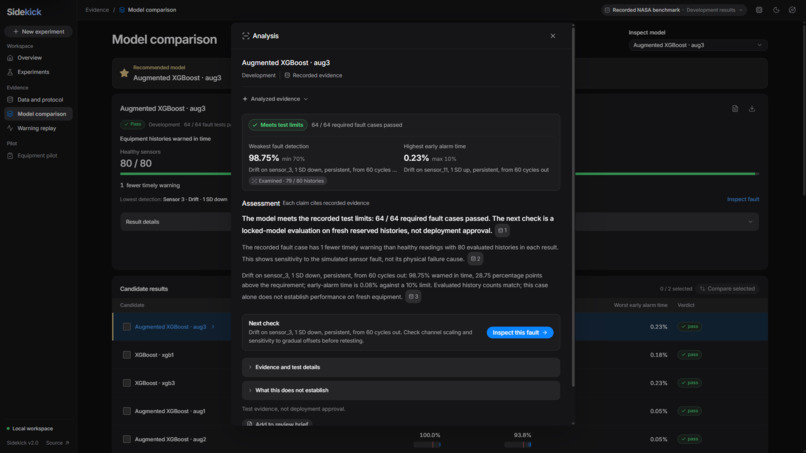Viewport: 806px width, 453px height.
Task: Click the Overview home icon
Action: (10, 58)
